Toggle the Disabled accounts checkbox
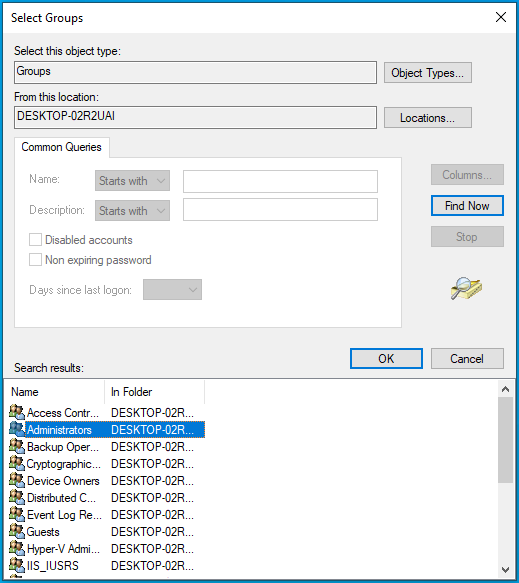The image size is (519, 583). (x=35, y=240)
